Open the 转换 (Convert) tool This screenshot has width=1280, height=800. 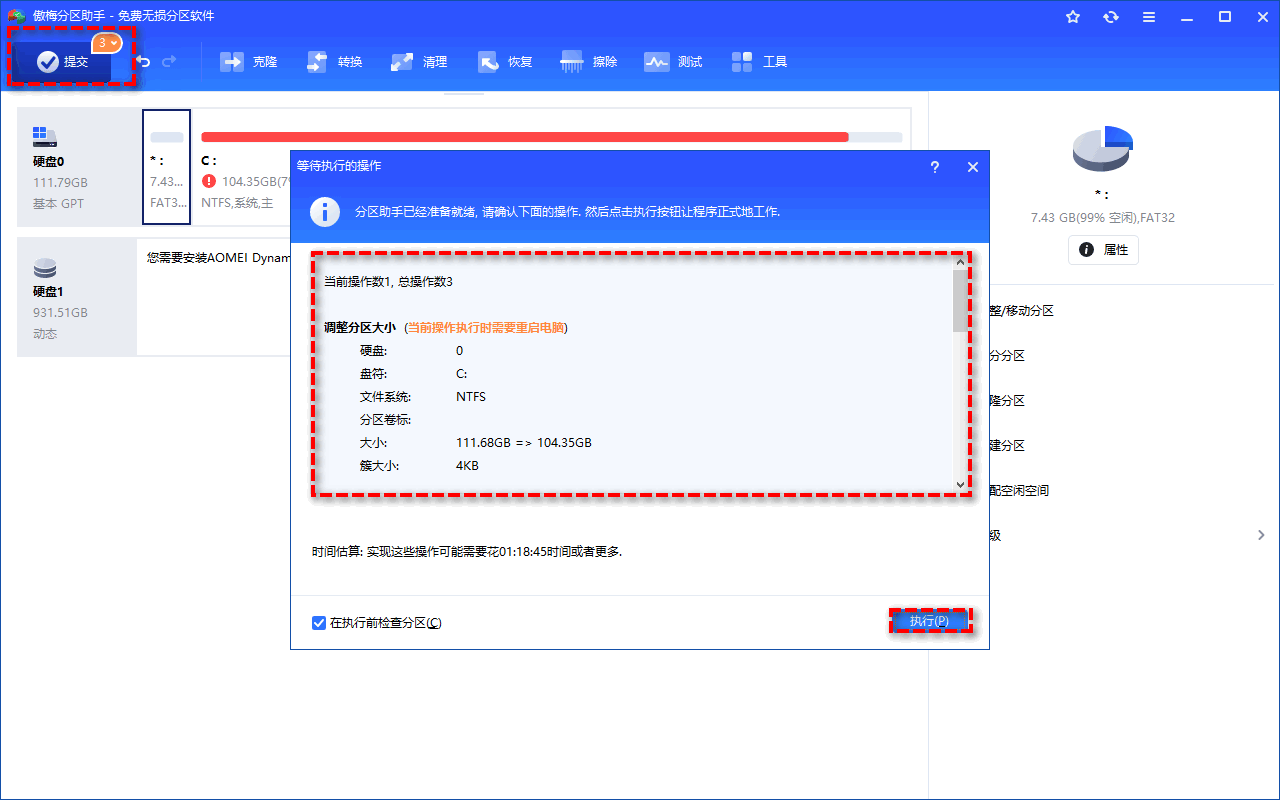pos(334,61)
